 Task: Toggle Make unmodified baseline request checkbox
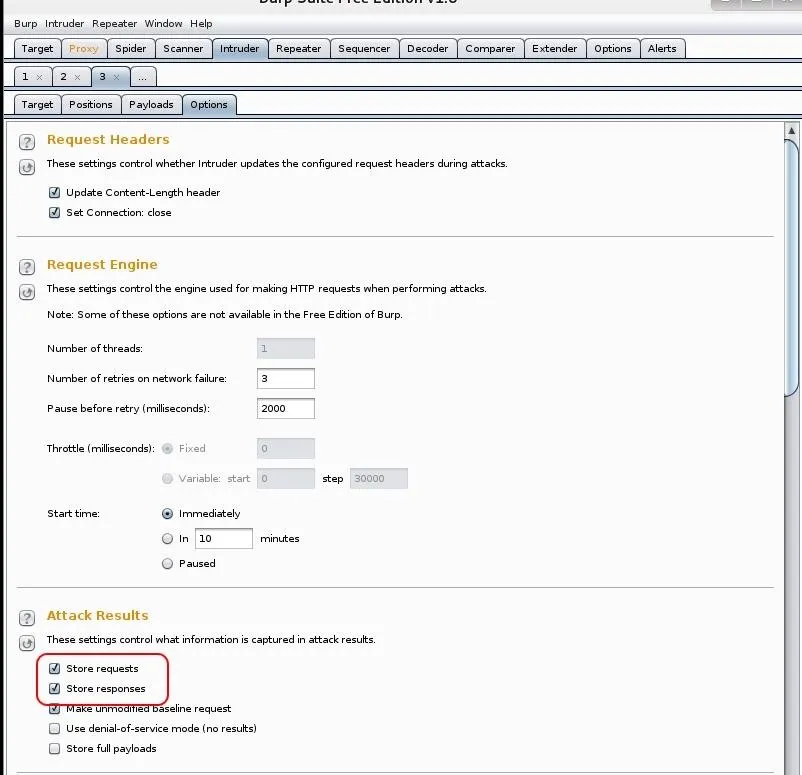(54, 708)
